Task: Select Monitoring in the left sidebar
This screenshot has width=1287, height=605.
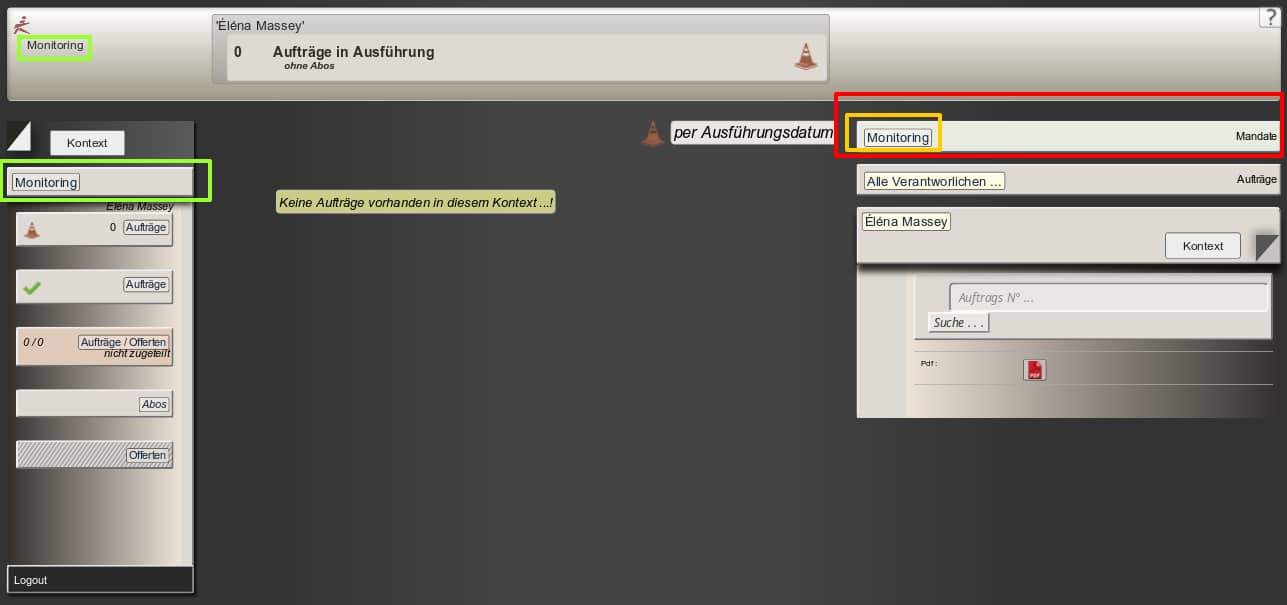Action: 46,182
